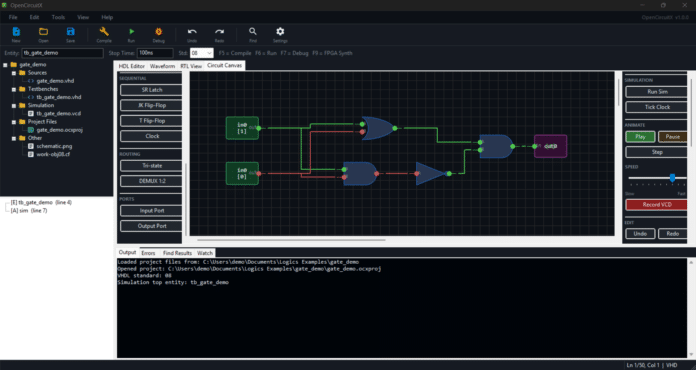Click the New file toolbar icon
Image resolution: width=696 pixels, height=370 pixels.
16,31
